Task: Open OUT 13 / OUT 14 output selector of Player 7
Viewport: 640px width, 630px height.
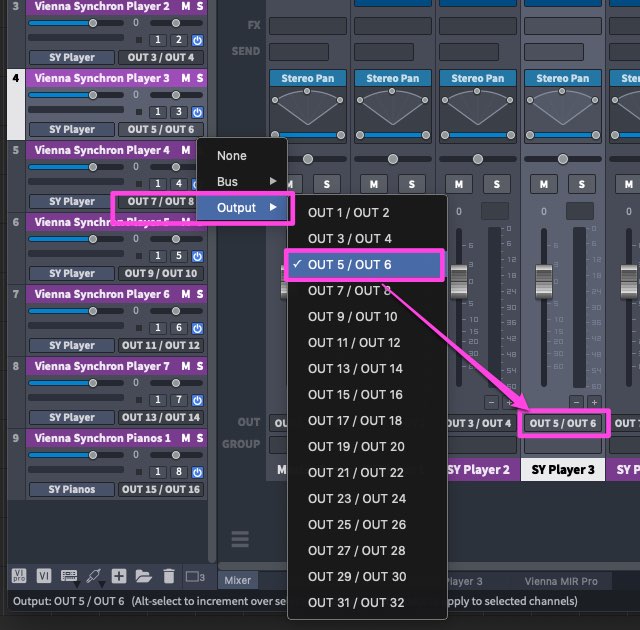Action: 161,417
